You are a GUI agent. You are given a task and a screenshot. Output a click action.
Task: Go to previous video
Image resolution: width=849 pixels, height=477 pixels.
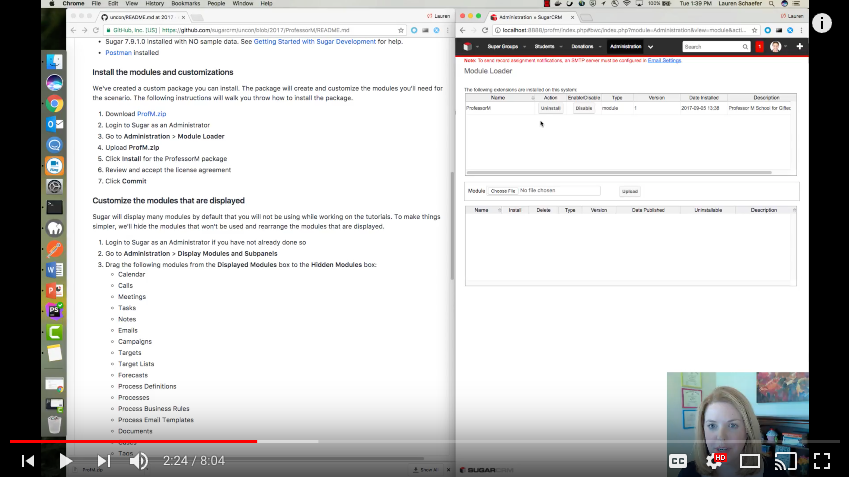pos(28,461)
